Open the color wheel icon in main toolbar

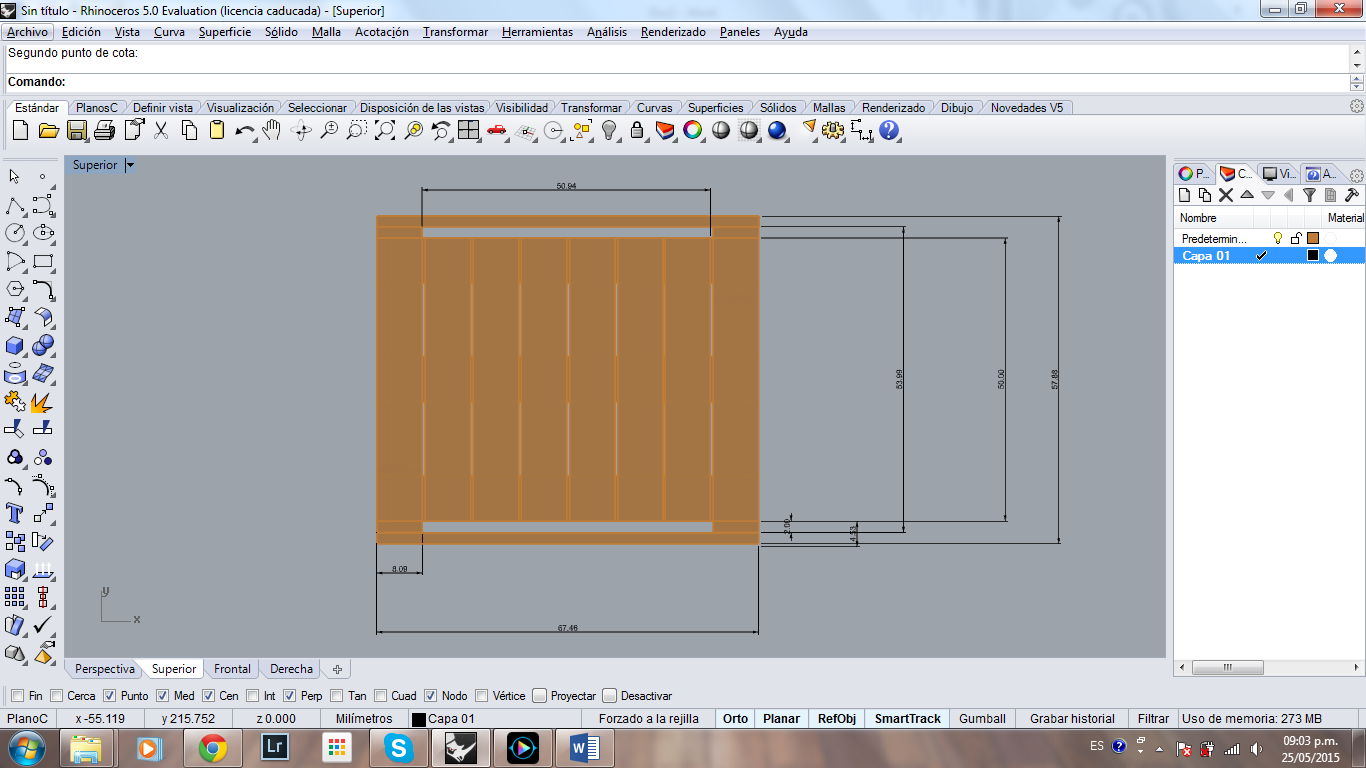692,130
